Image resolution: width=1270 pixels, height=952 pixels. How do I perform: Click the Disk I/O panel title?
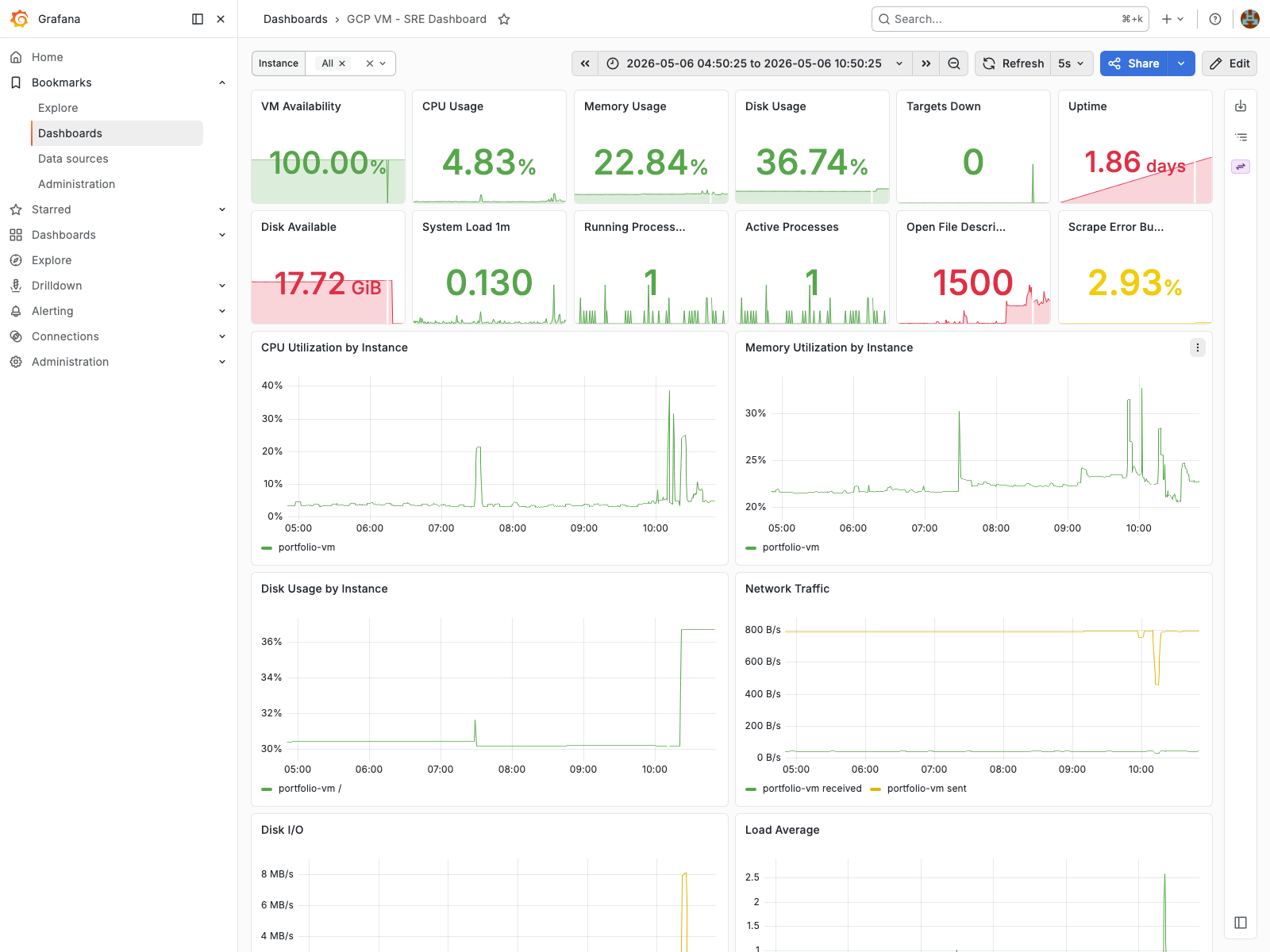283,830
